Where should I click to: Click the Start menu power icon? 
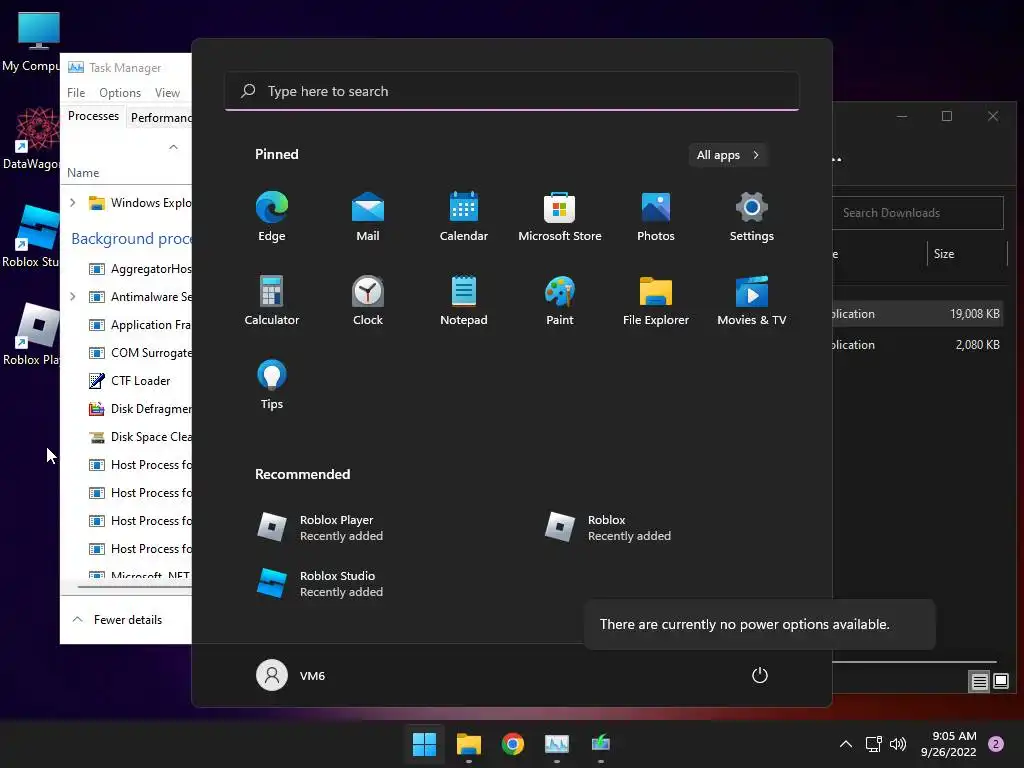point(760,675)
